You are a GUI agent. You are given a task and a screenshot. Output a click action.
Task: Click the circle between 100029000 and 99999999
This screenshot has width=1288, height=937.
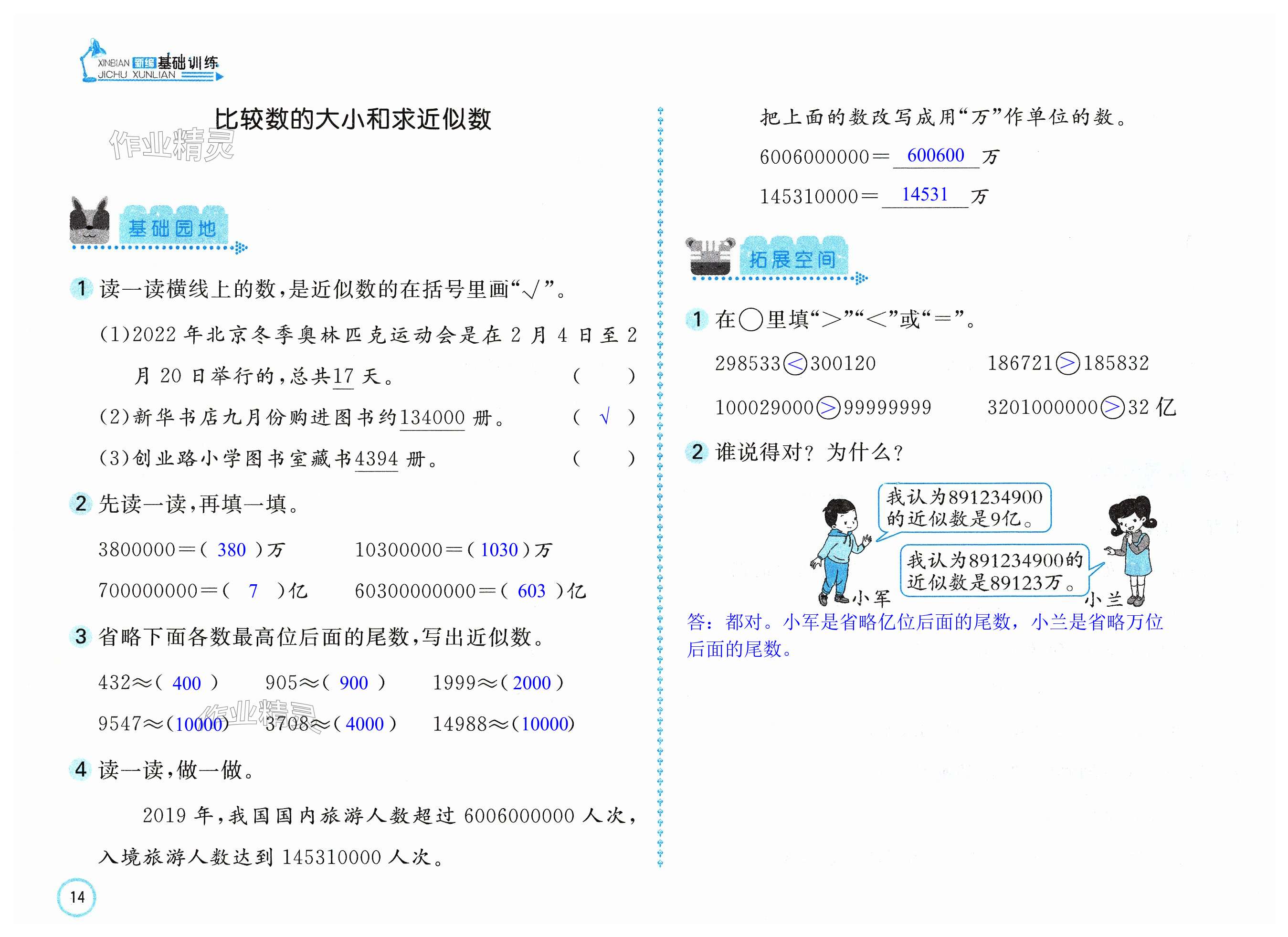[827, 408]
